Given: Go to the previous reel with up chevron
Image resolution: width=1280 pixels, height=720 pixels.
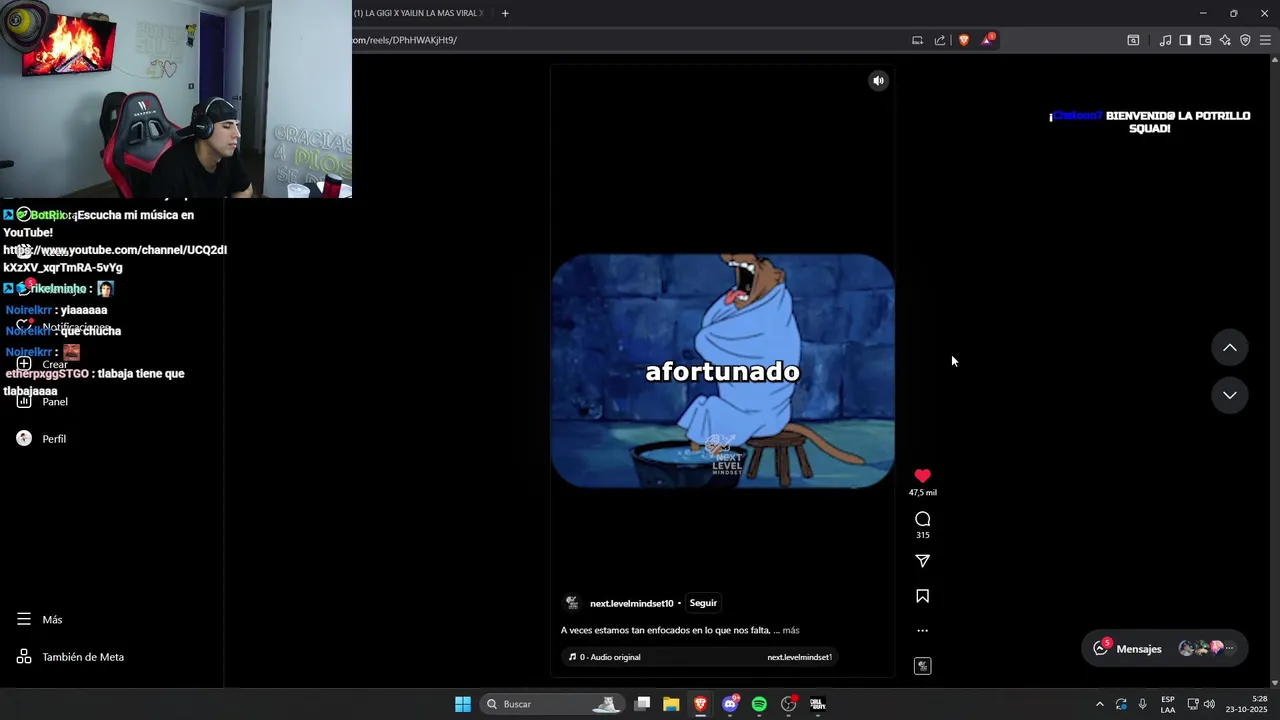Looking at the screenshot, I should (x=1230, y=347).
